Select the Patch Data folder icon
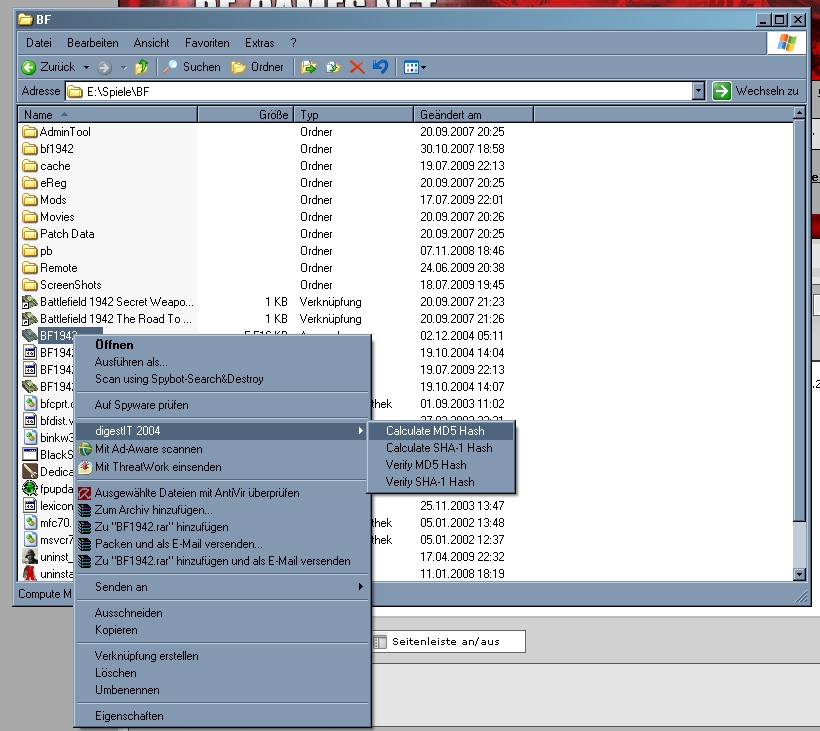This screenshot has height=731, width=820. (x=30, y=234)
